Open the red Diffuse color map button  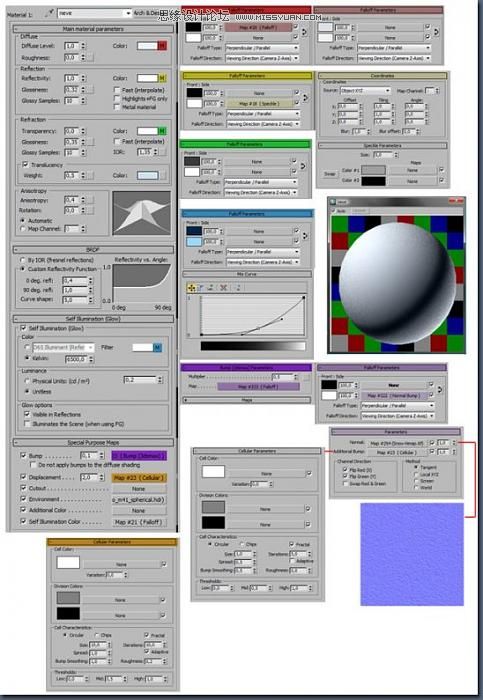click(x=162, y=46)
